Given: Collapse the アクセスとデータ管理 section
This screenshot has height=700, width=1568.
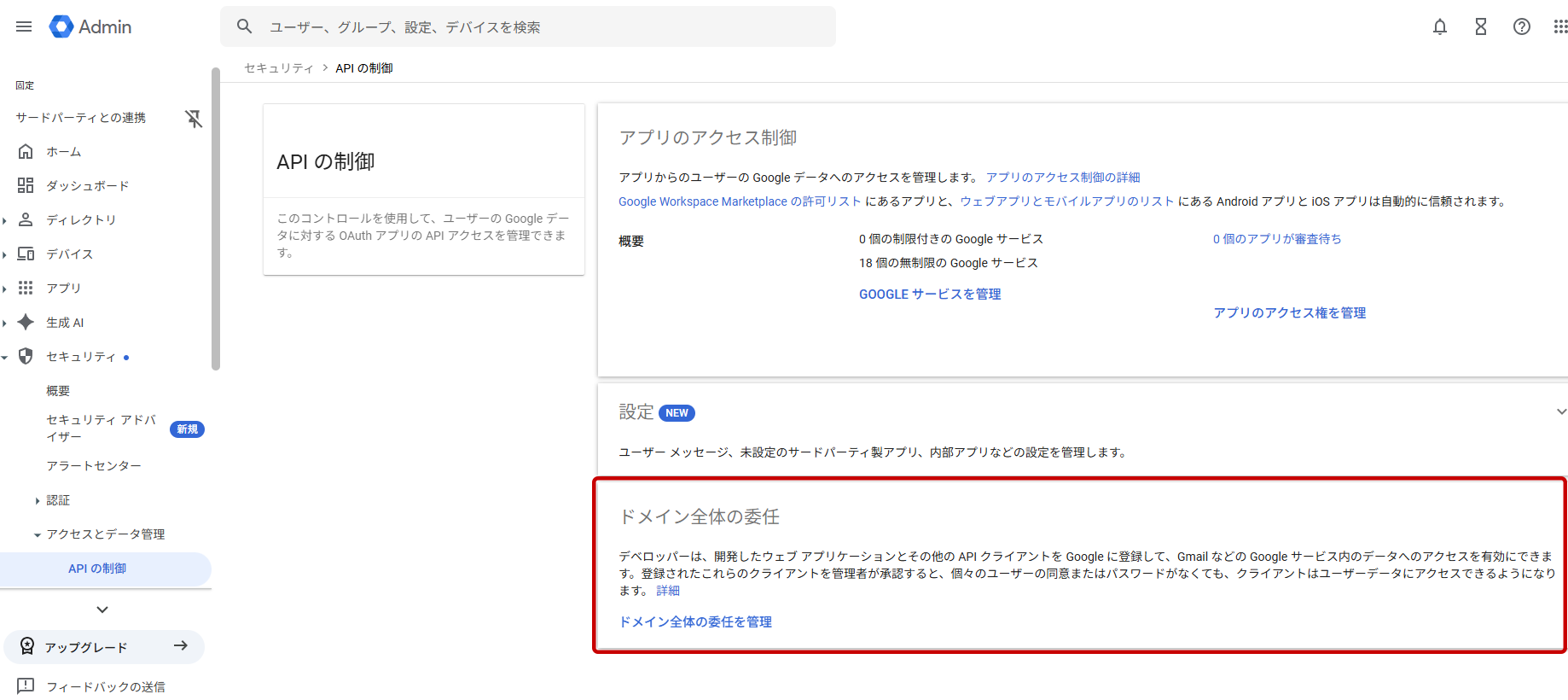Looking at the screenshot, I should [x=37, y=535].
